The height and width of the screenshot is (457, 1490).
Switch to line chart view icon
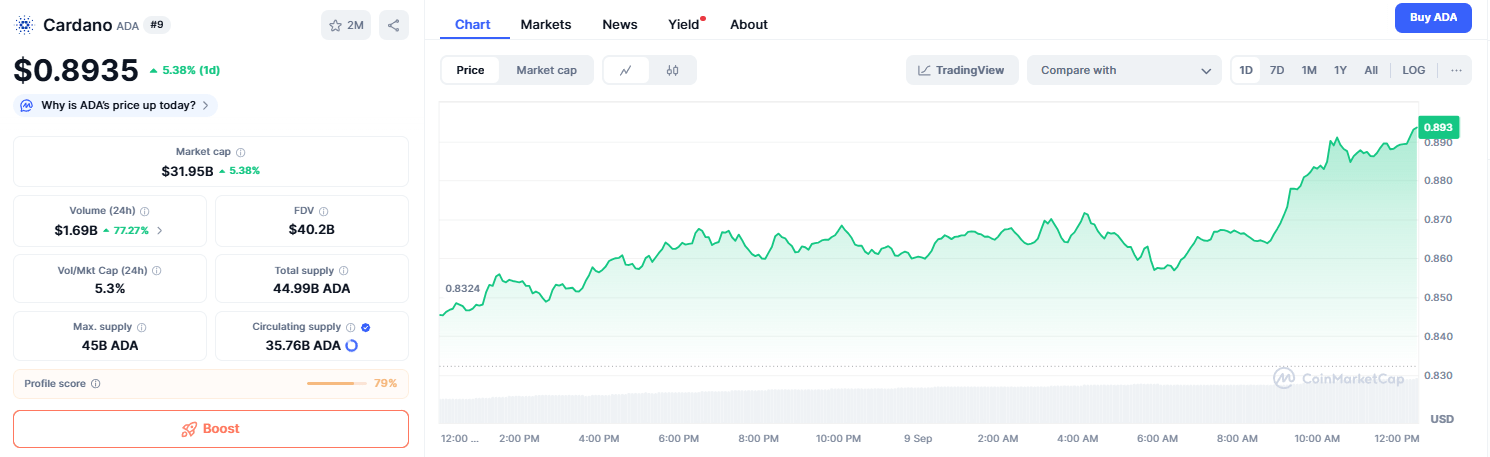coord(626,70)
